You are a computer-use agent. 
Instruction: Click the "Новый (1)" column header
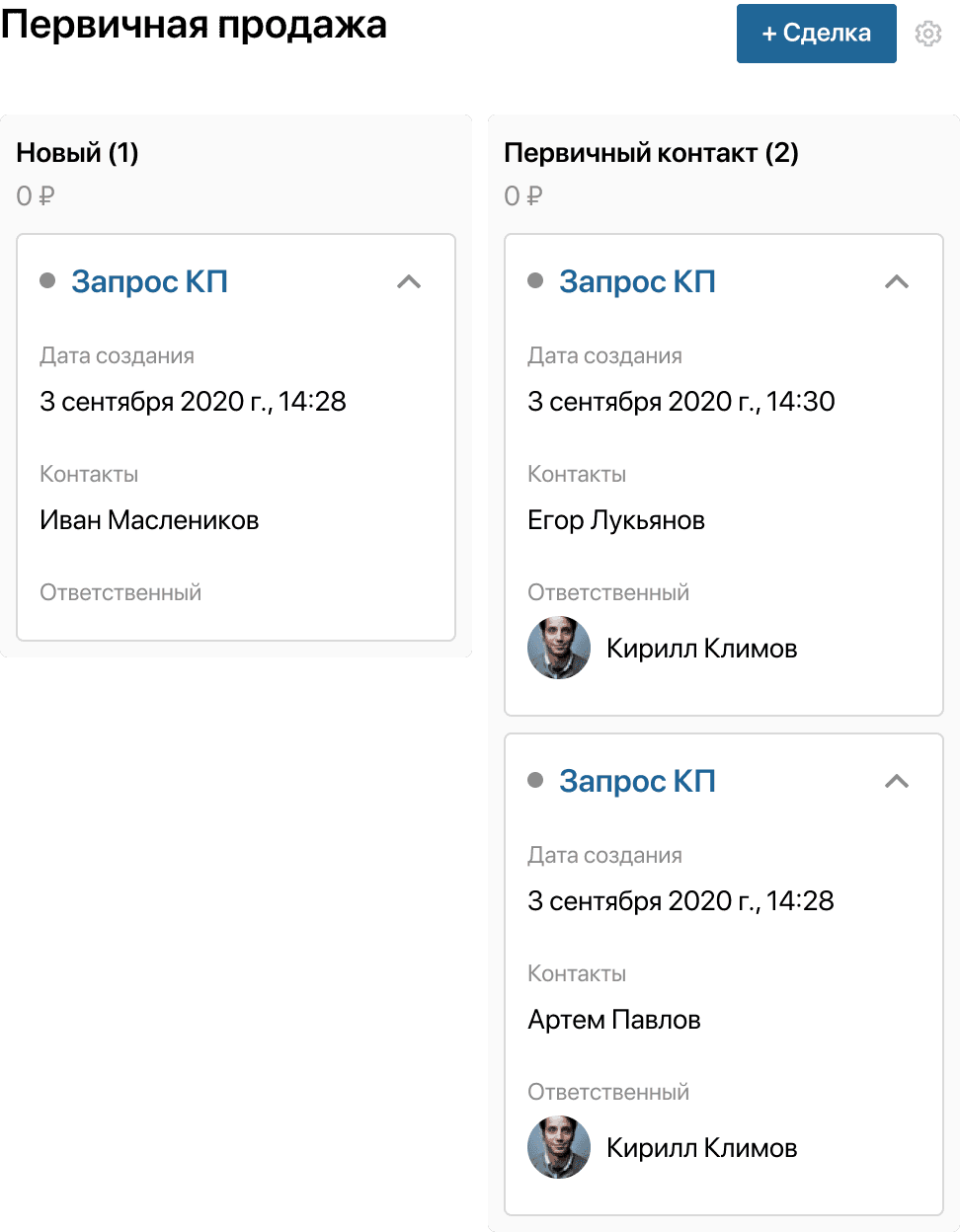(x=78, y=153)
